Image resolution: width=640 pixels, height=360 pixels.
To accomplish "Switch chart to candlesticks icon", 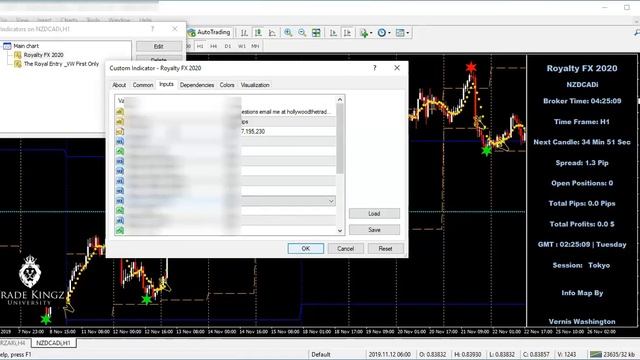I will 258,33.
